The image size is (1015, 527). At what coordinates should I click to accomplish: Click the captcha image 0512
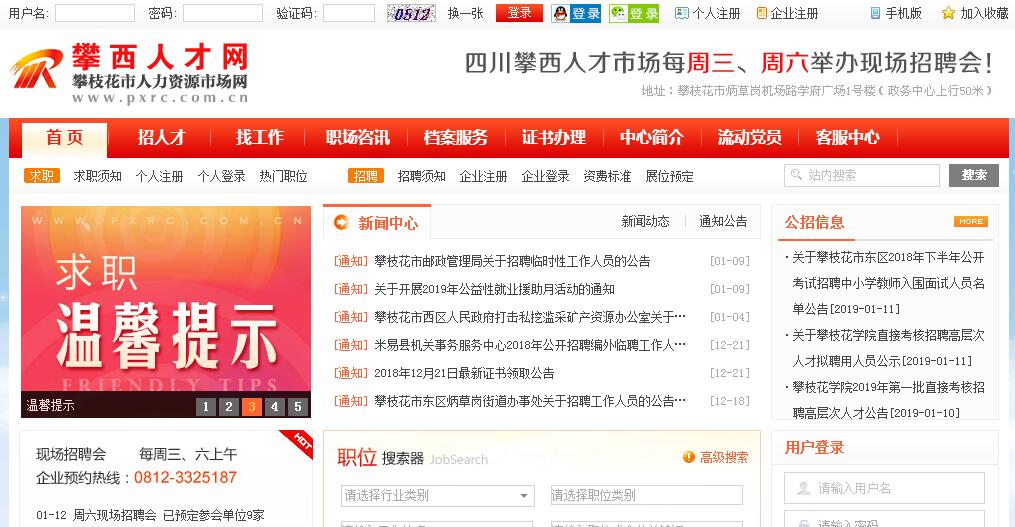point(411,13)
